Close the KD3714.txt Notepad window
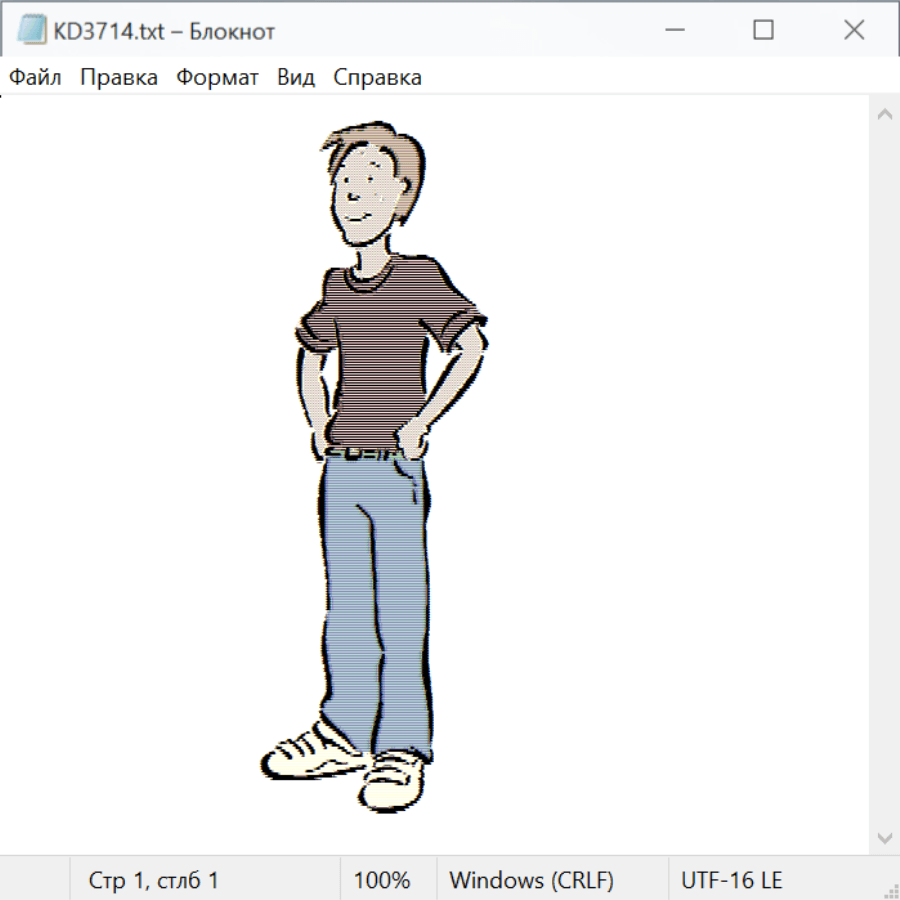Screen dimensions: 900x900 854,30
